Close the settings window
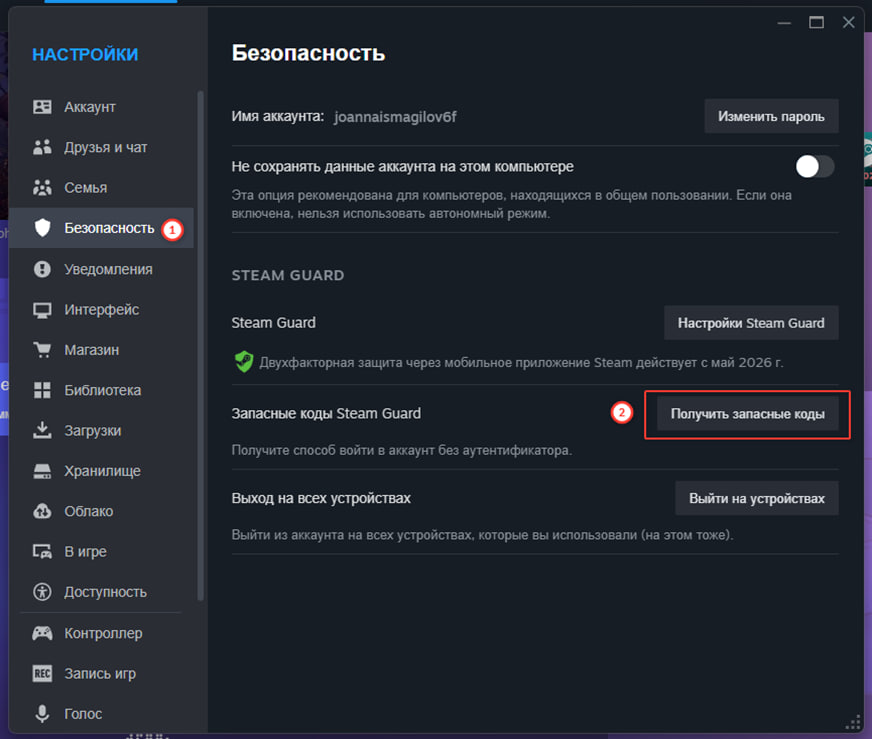Image resolution: width=872 pixels, height=739 pixels. tap(849, 22)
